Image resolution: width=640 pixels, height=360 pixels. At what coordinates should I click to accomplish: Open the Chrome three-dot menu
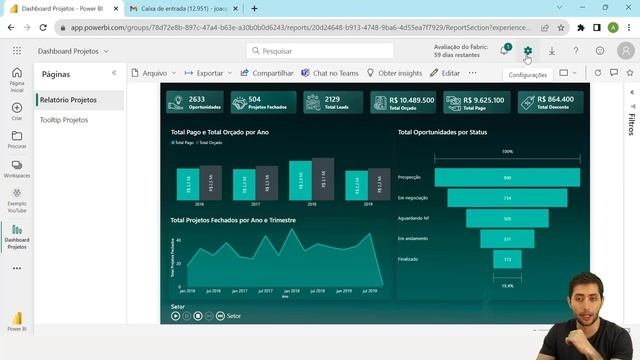[x=629, y=28]
